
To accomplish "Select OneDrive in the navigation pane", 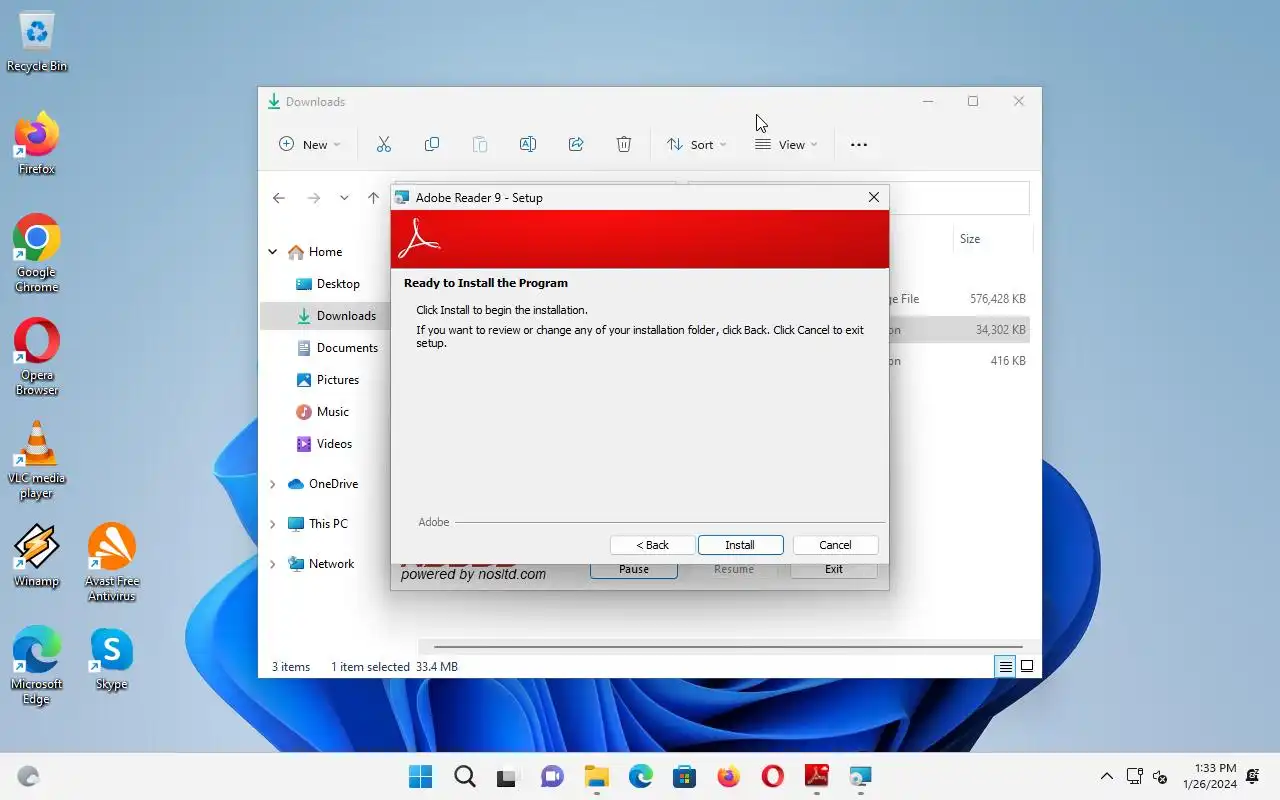I will click(x=323, y=484).
